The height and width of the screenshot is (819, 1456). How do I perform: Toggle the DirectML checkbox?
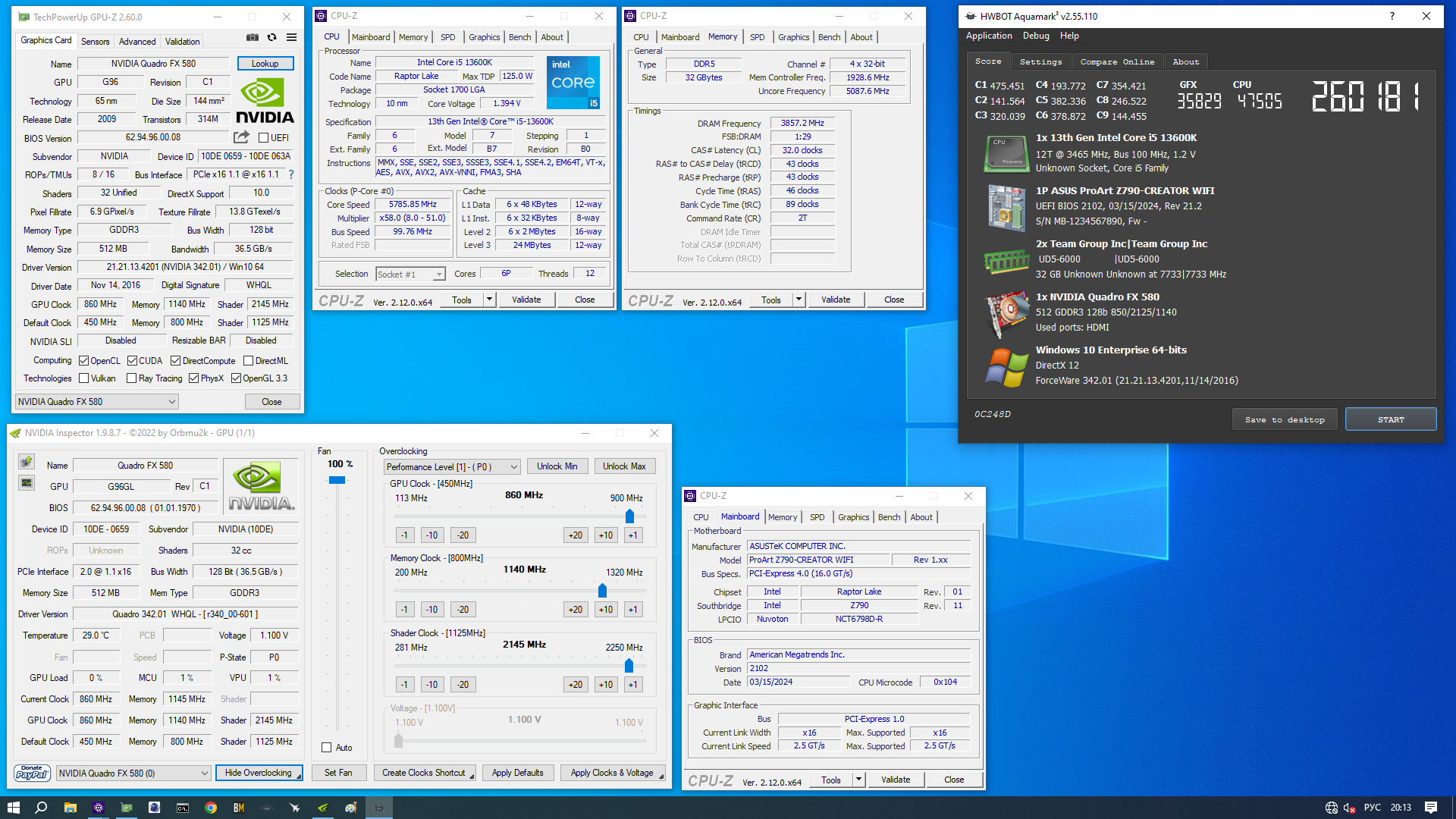[248, 361]
